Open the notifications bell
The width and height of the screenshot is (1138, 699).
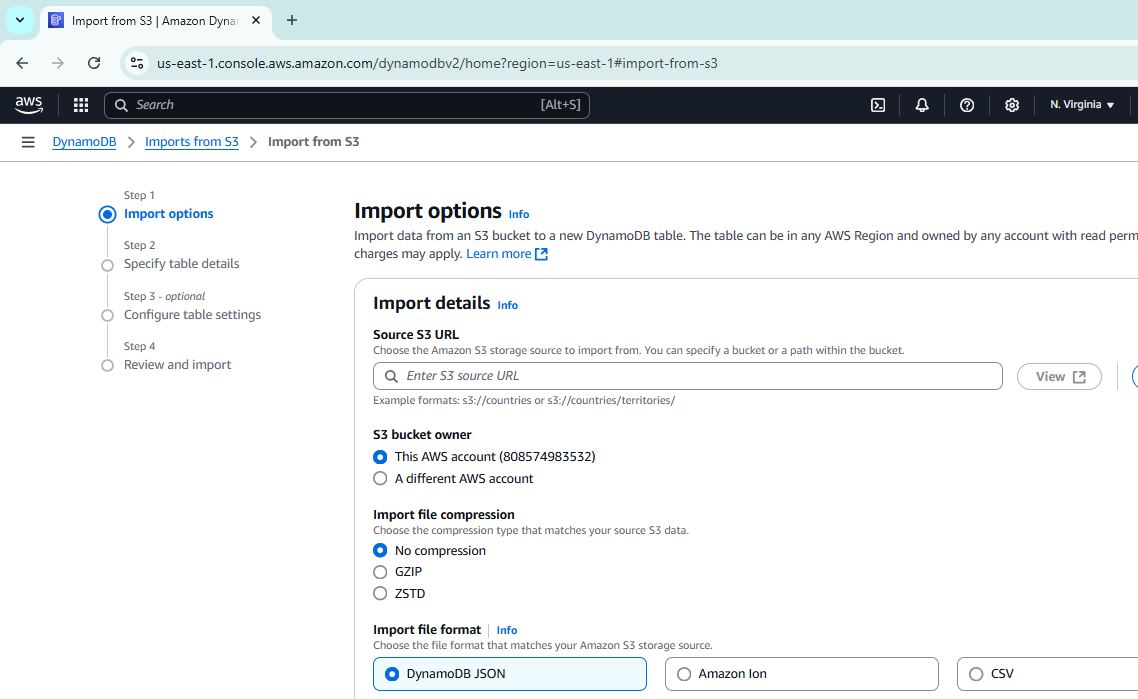click(922, 105)
